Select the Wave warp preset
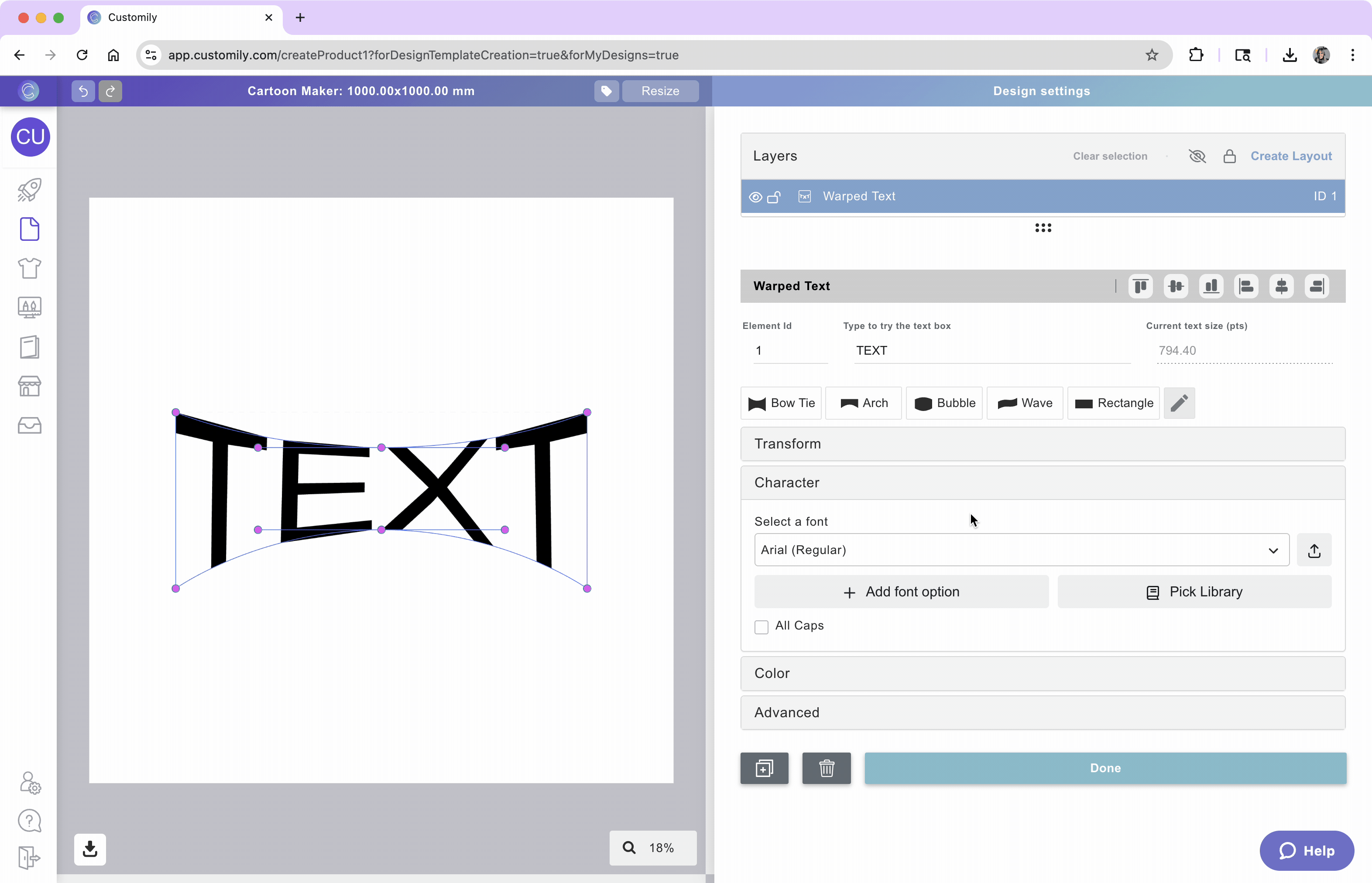Screen dimensions: 1372x883 (1024, 403)
